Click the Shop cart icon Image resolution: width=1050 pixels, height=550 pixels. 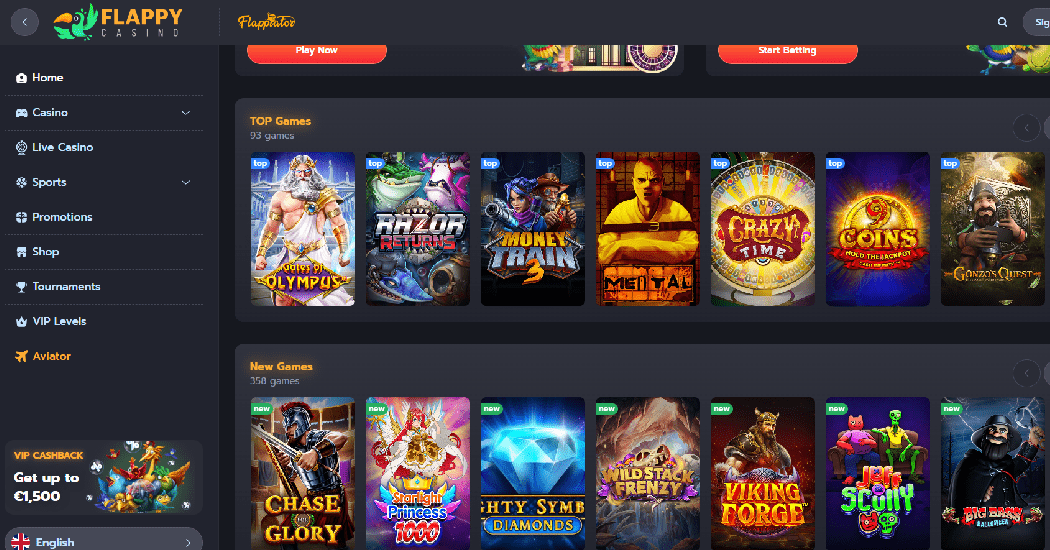21,252
